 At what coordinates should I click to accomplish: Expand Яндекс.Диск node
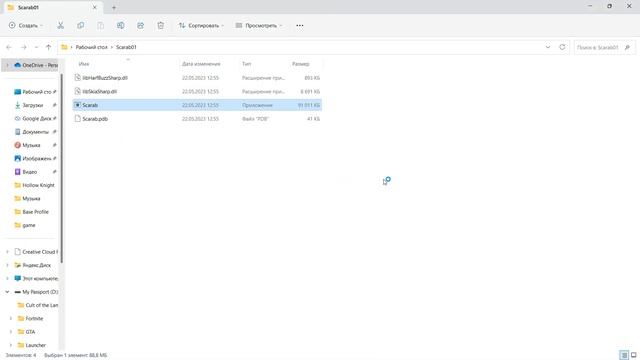click(7, 265)
